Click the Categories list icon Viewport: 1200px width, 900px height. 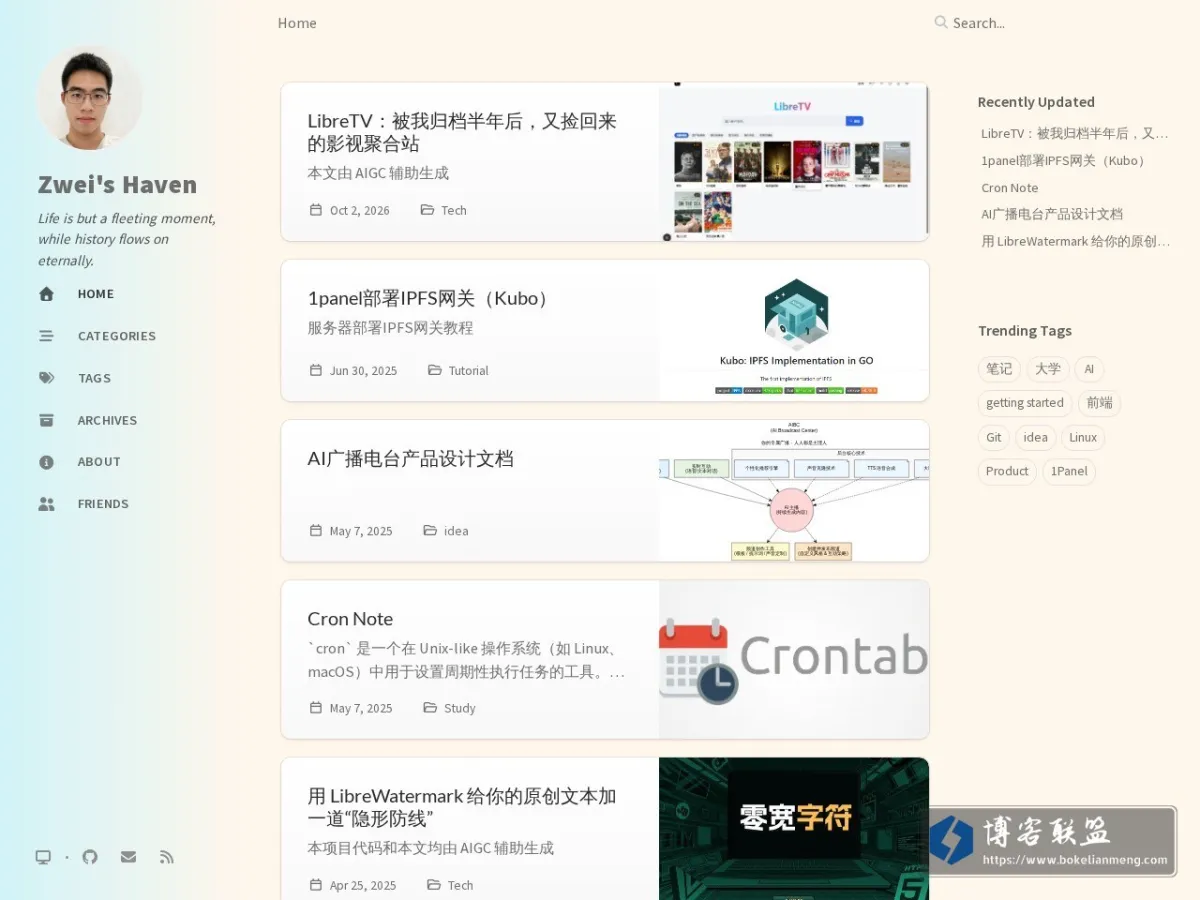point(46,336)
